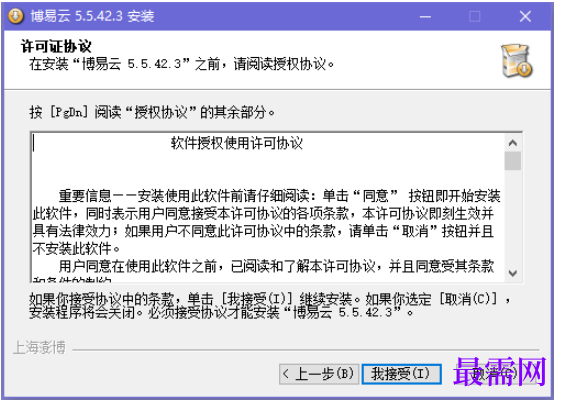Click the line starting 按 [PgDn] 阅读
The height and width of the screenshot is (403, 565).
pos(152,112)
